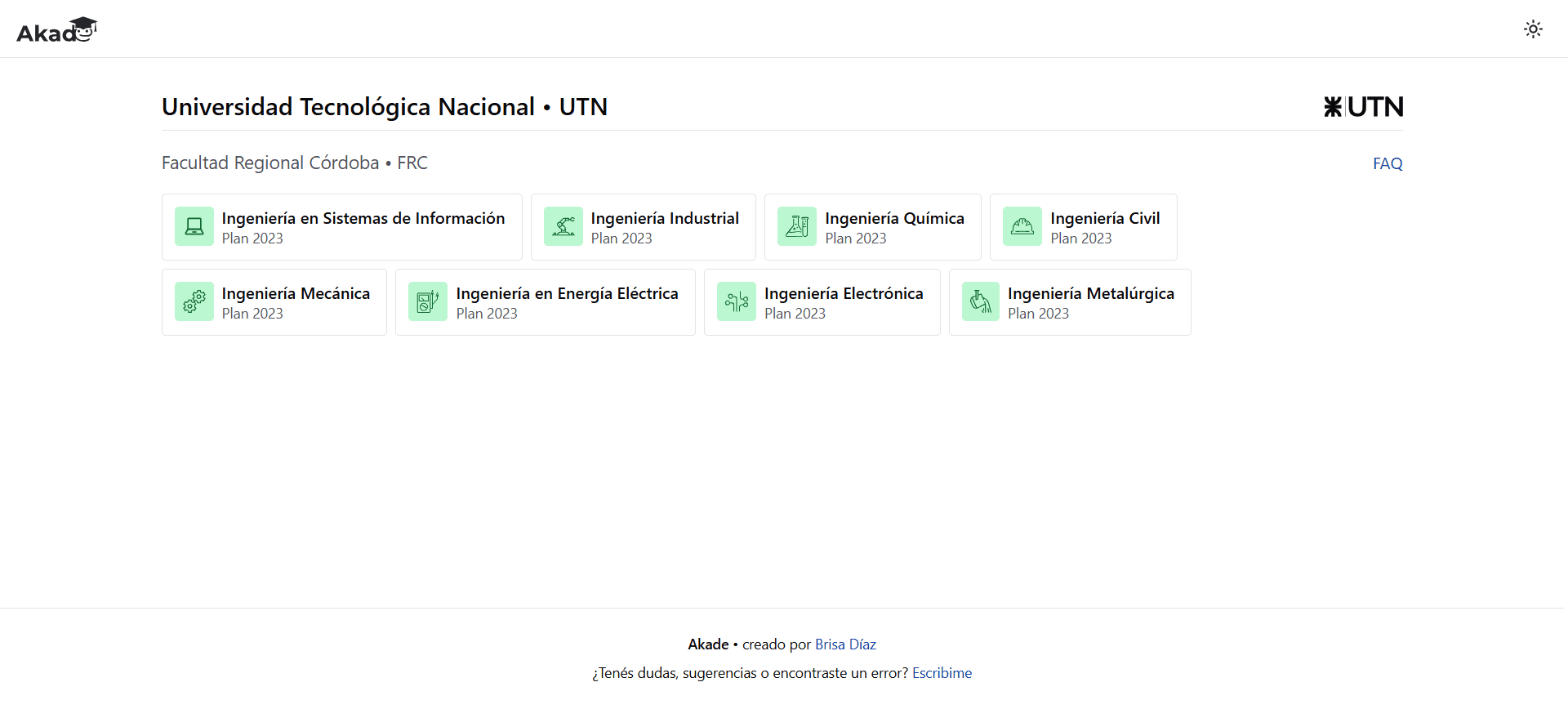Viewport: 1568px width, 709px height.
Task: Click the lab flask icon for Química
Action: 797,226
